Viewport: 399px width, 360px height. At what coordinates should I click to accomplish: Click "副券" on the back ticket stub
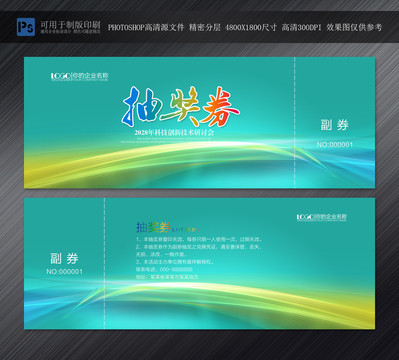coord(64,258)
